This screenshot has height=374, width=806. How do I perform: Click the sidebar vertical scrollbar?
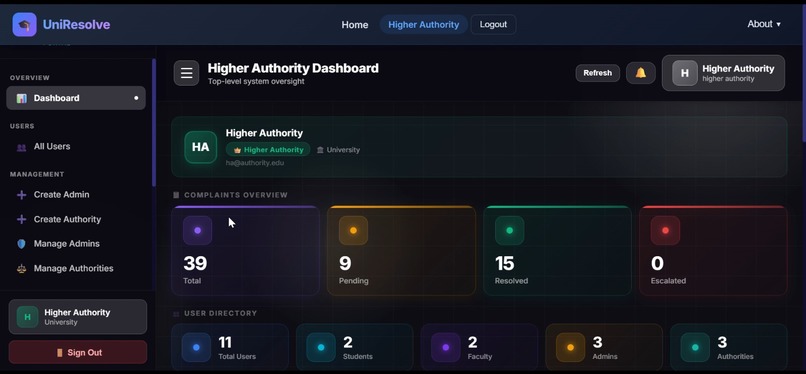click(x=154, y=122)
